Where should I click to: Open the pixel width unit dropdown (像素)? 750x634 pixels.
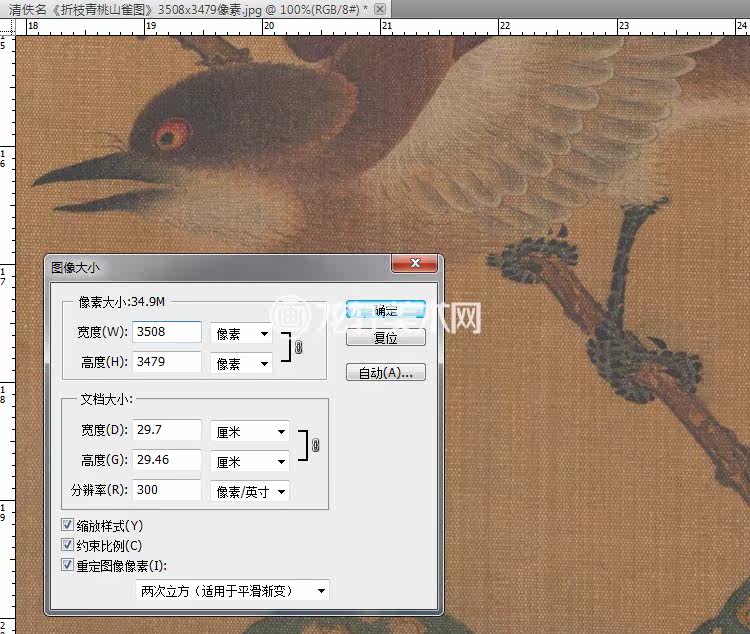(242, 334)
